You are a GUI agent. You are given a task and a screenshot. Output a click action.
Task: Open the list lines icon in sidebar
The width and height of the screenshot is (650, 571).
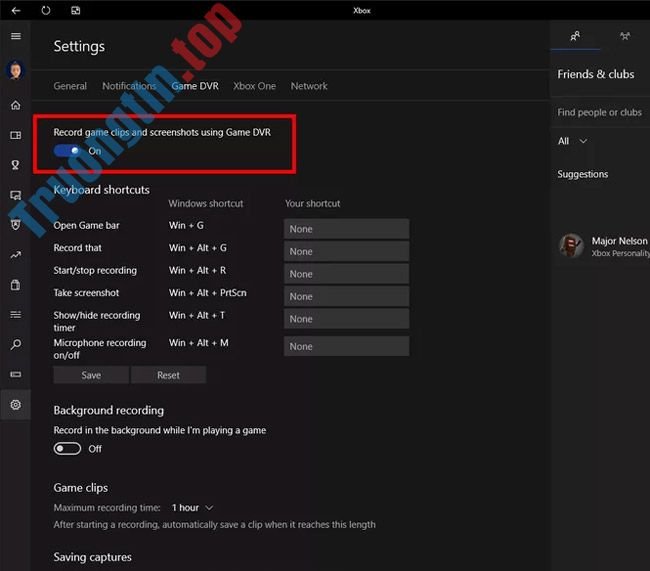click(x=16, y=315)
